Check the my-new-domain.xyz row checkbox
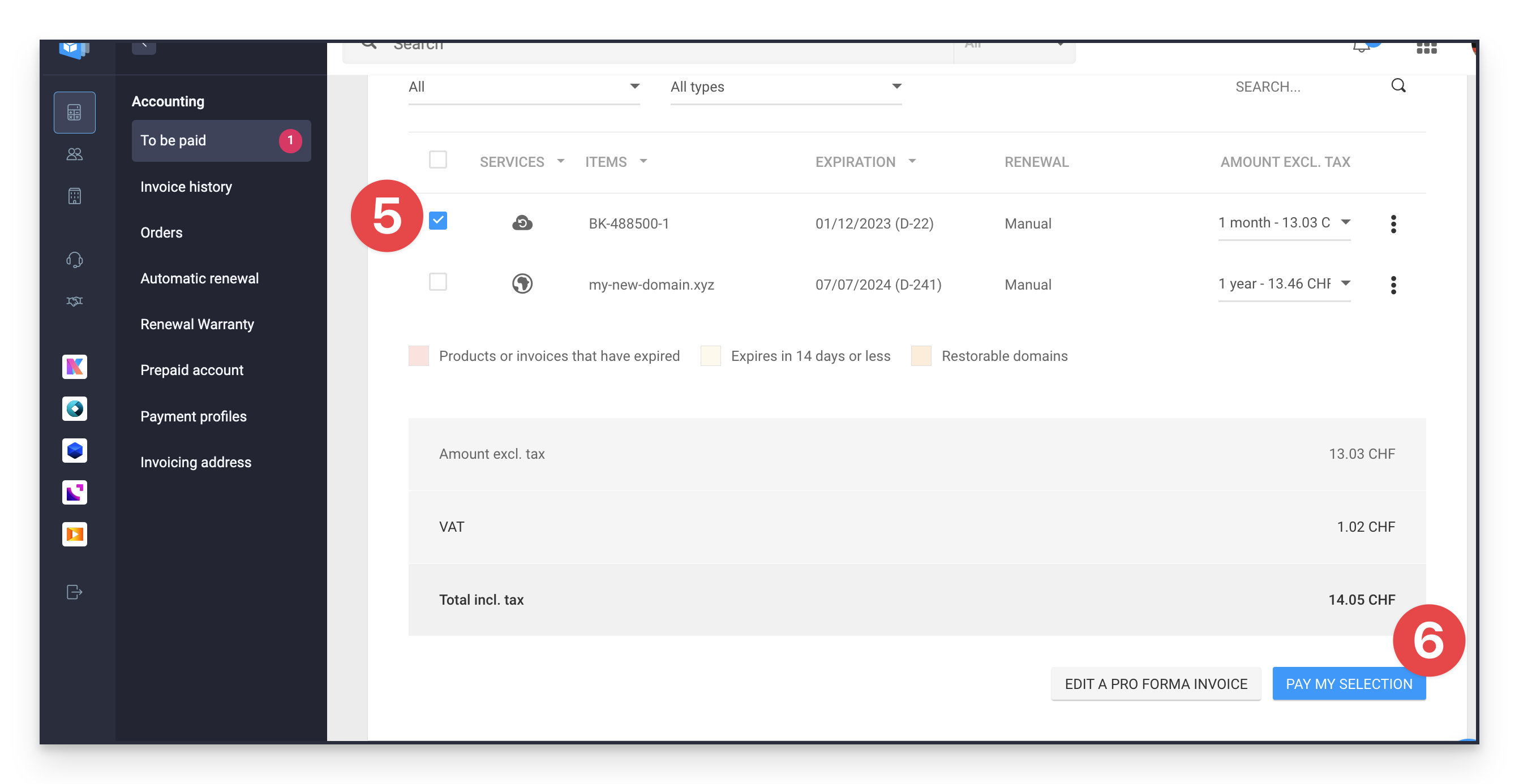This screenshot has width=1519, height=784. (438, 282)
